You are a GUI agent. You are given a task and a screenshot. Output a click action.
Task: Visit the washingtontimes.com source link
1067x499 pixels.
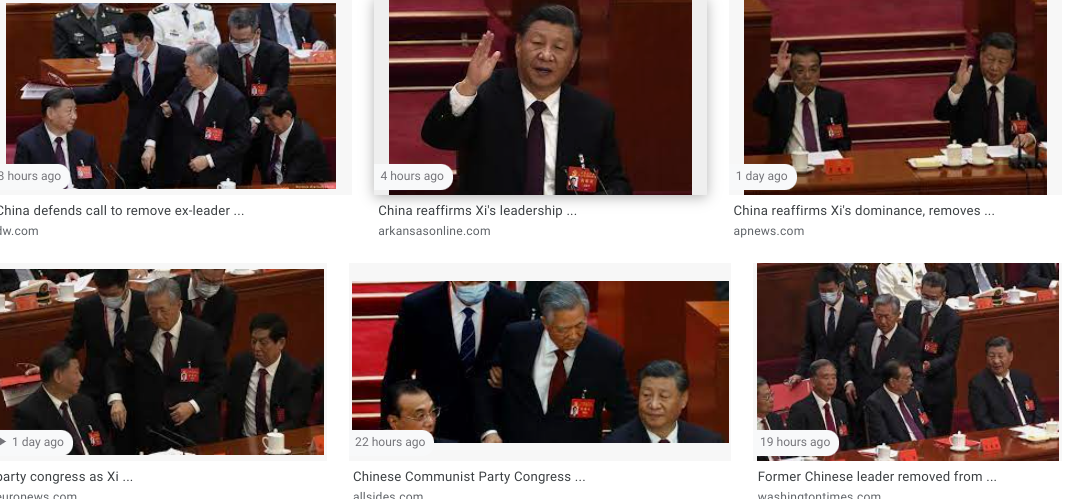tap(819, 495)
